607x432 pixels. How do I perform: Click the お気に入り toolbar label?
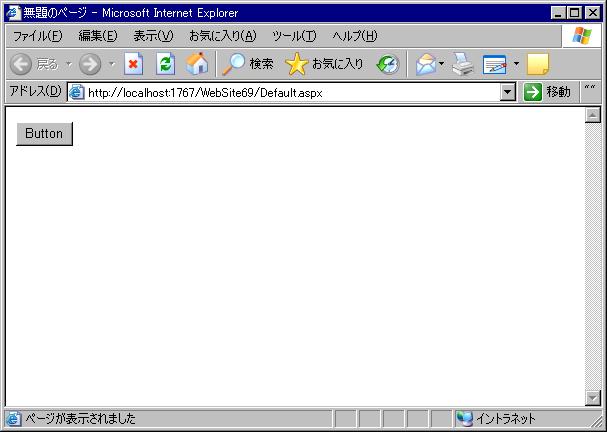pyautogui.click(x=338, y=64)
